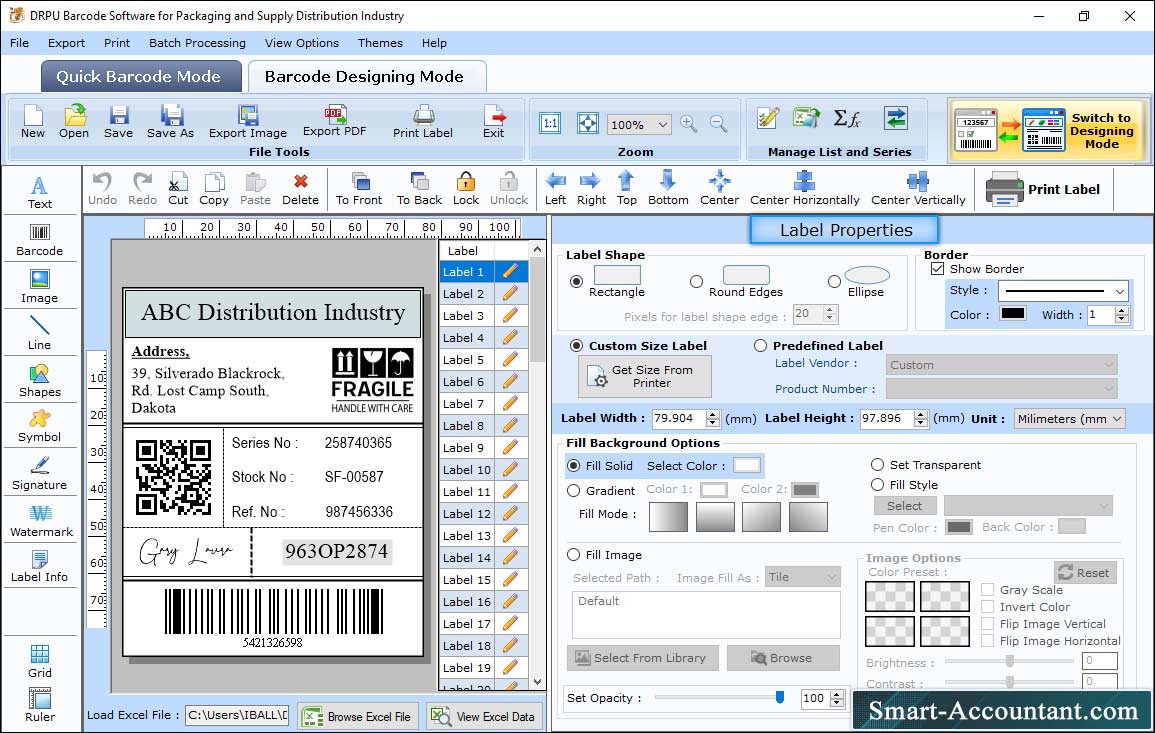This screenshot has height=733, width=1155.
Task: Open the File menu
Action: pos(19,43)
